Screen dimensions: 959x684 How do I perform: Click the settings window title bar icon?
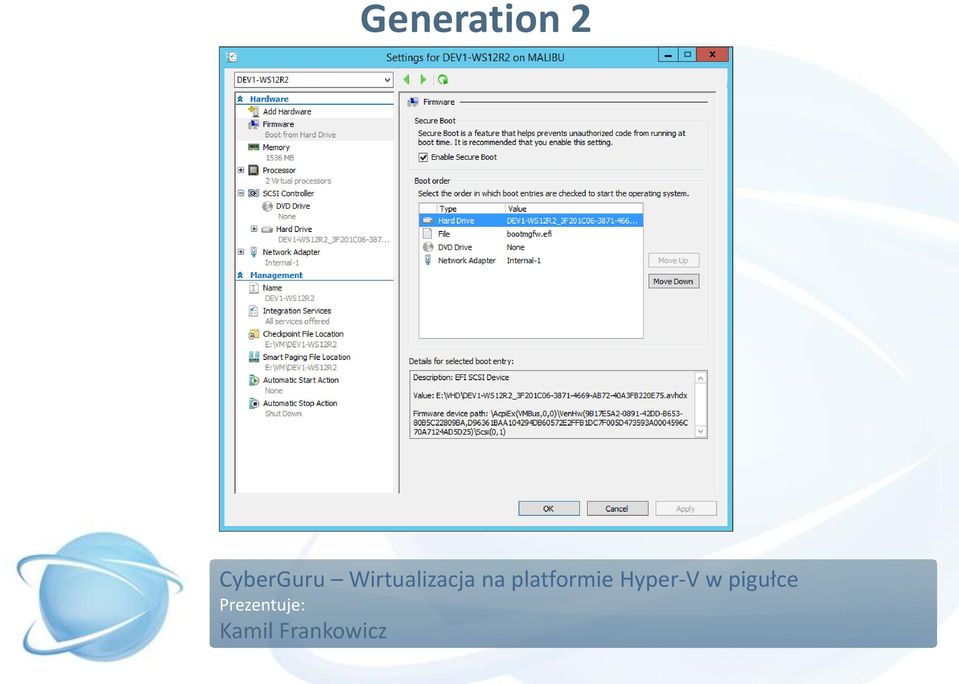click(x=232, y=57)
